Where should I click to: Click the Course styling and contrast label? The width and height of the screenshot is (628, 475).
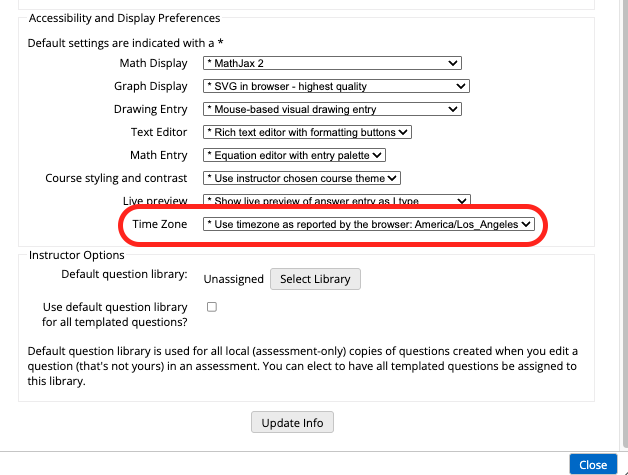[x=116, y=178]
